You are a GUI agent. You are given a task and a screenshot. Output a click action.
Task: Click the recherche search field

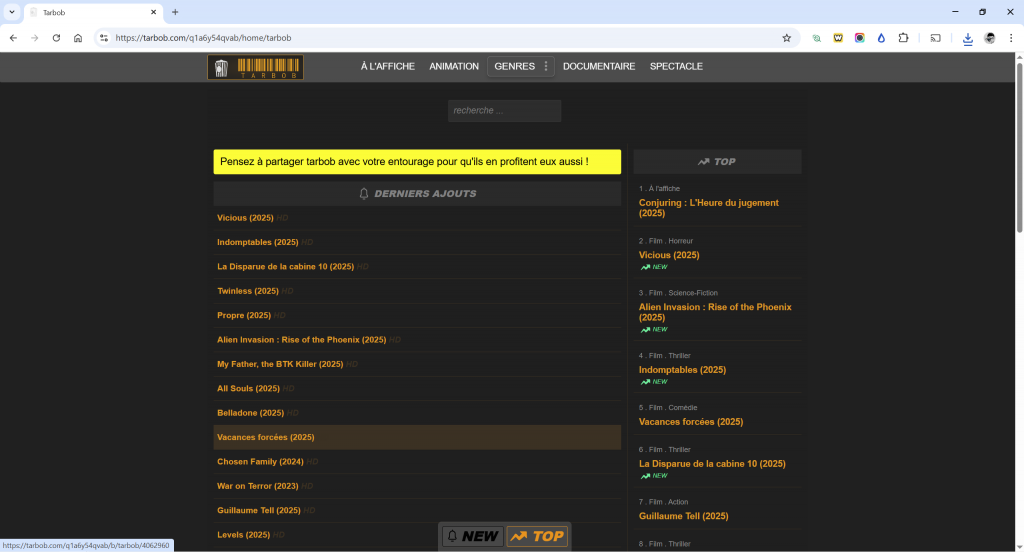point(504,111)
